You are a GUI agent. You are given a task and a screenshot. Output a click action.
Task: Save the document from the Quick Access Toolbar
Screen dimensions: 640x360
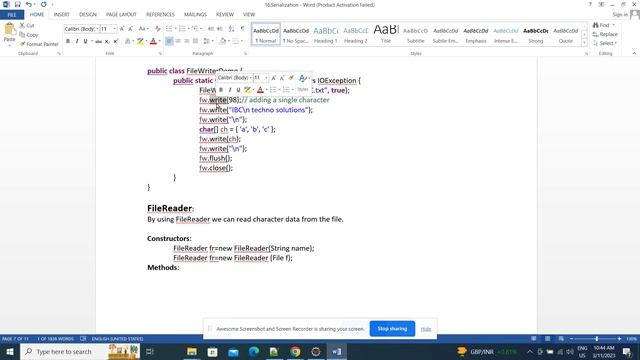coord(18,4)
